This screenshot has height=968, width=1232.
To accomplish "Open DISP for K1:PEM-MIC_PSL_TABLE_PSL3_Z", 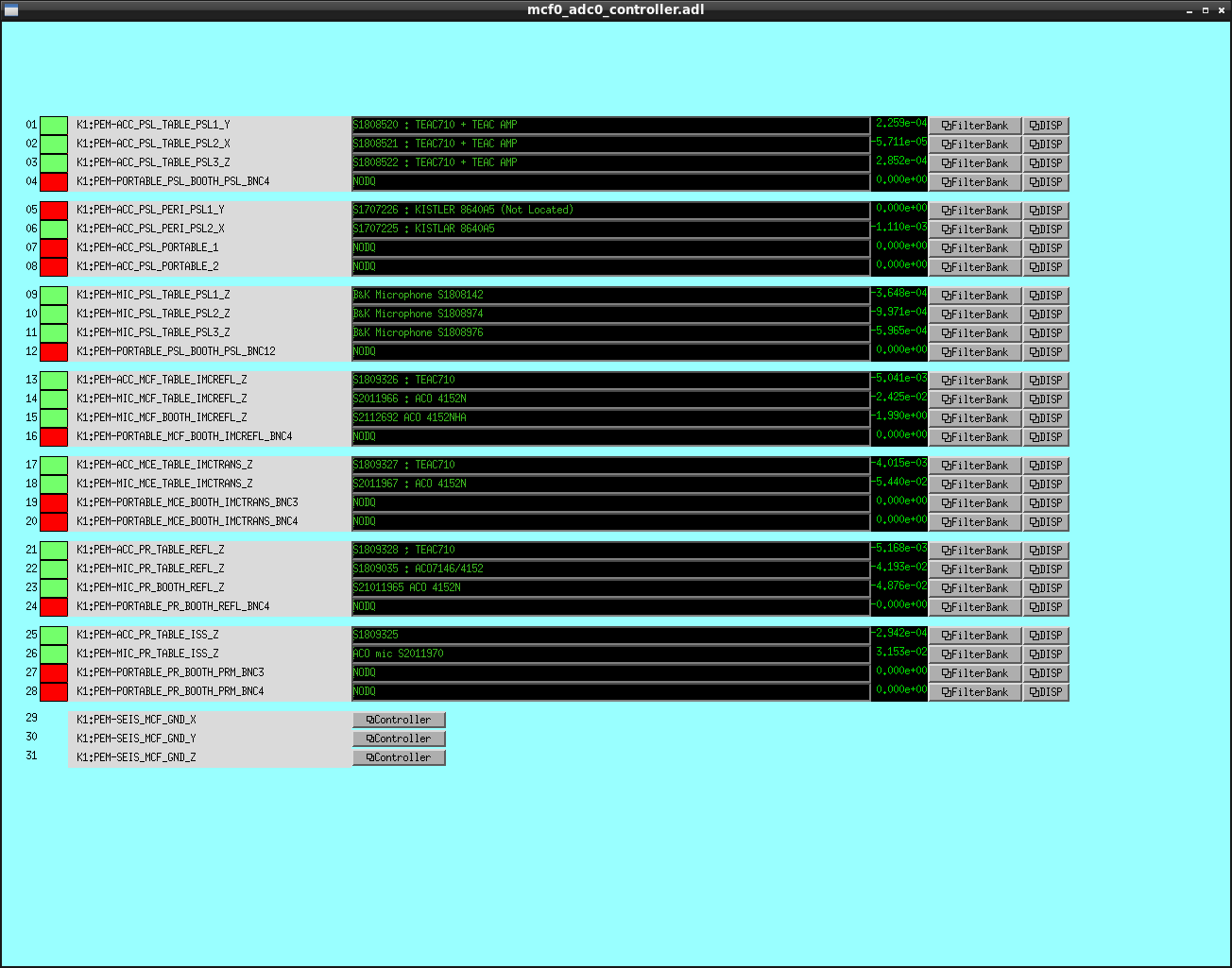I will coord(1046,333).
